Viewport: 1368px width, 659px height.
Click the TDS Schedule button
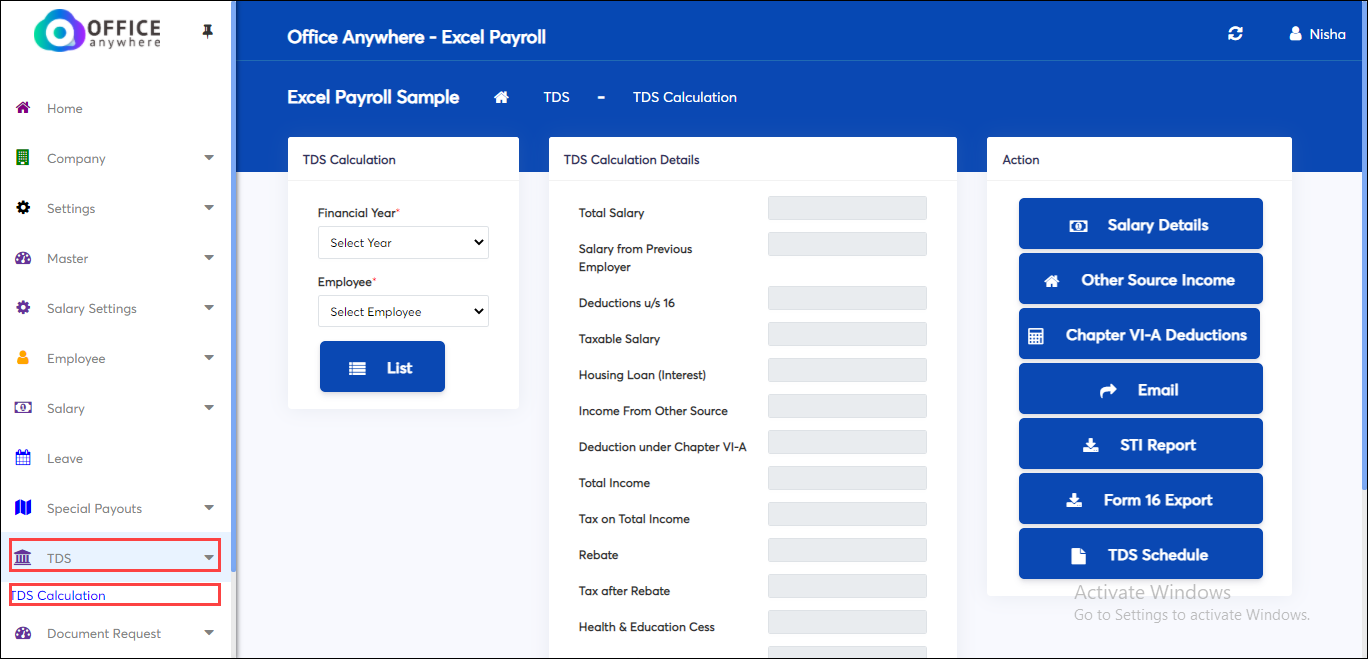point(1141,554)
